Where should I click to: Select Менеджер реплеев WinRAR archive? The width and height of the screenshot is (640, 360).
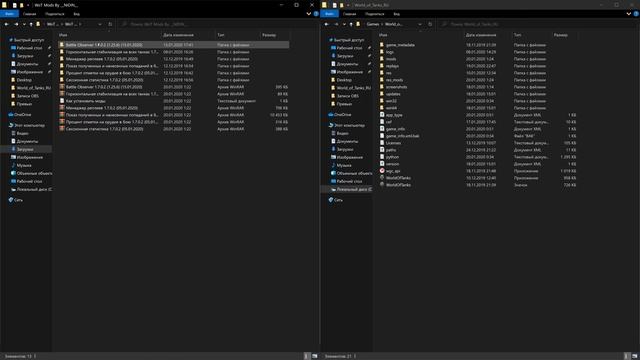174,108
